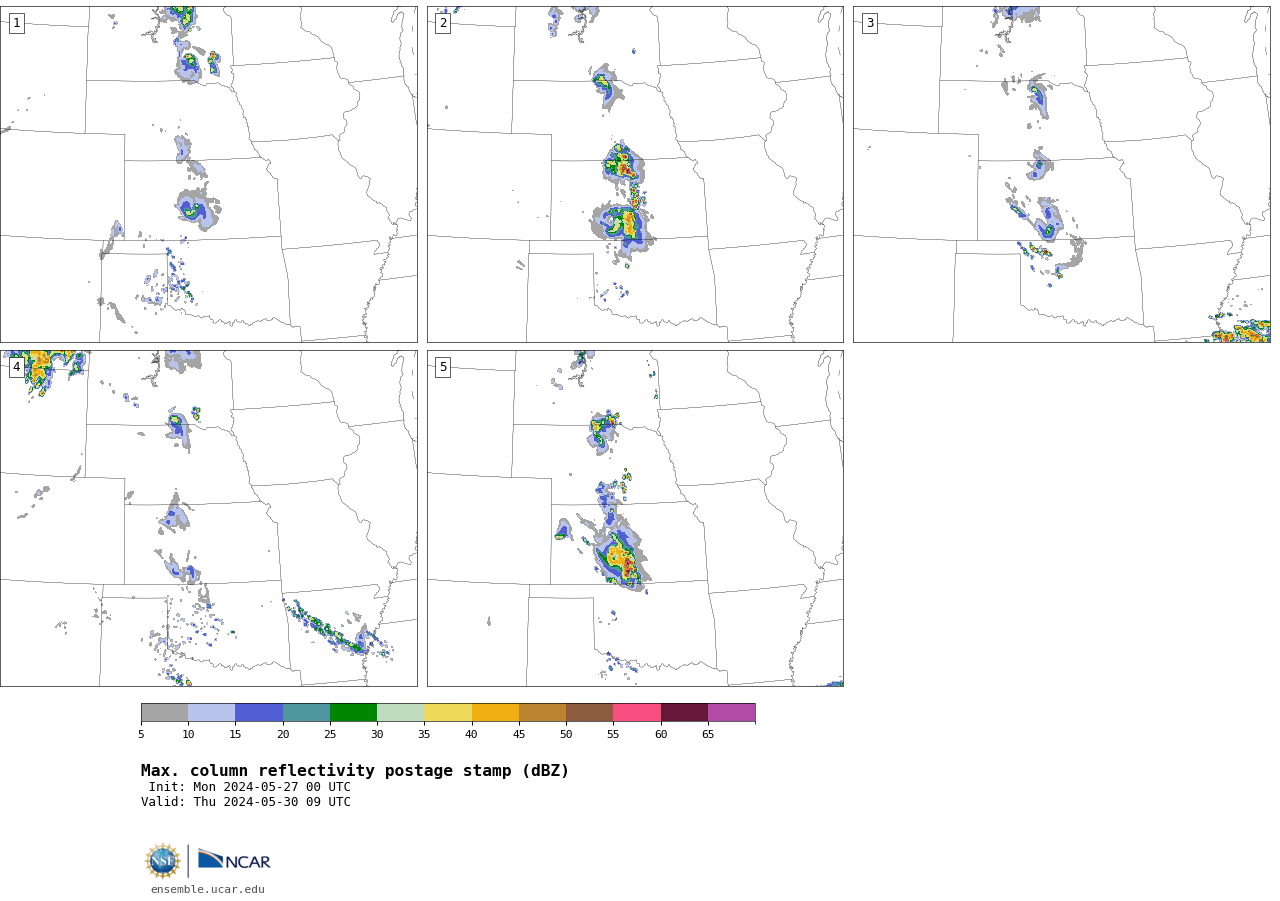Screen dimensions: 1280x901
Task: Open ensemble member 3 reflectivity panel
Action: tap(1061, 174)
